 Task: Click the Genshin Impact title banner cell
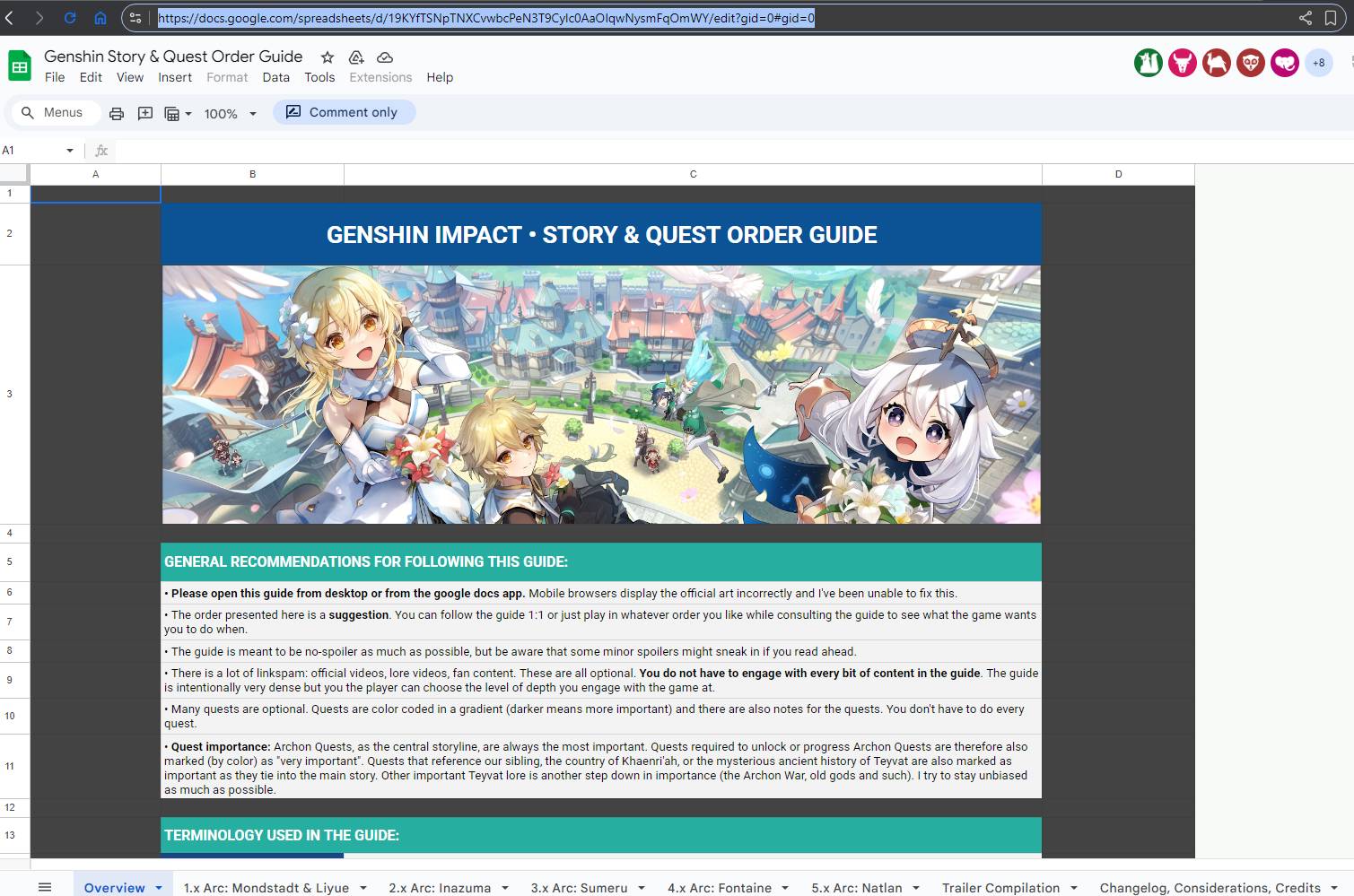click(x=601, y=234)
